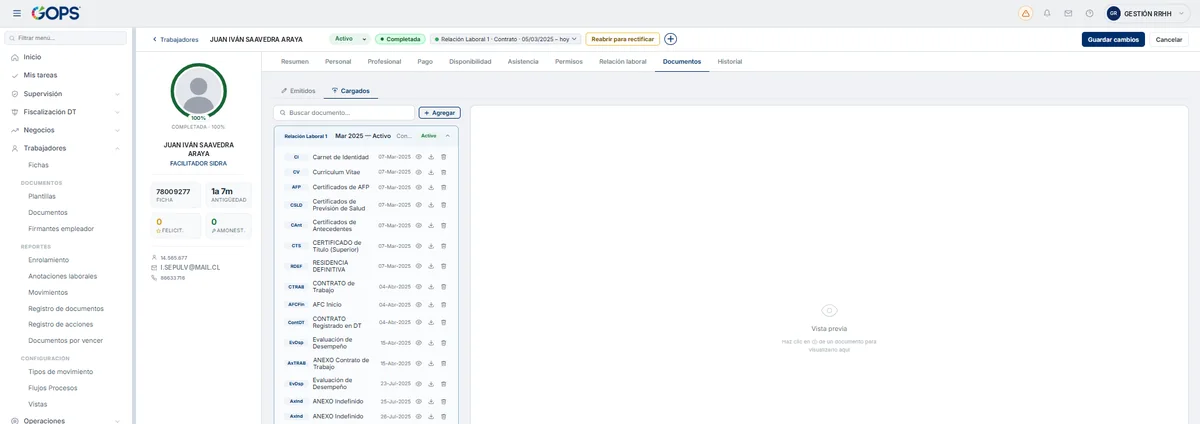Download the Certificados de AFP document
Viewport: 1200px width, 424px height.
pyautogui.click(x=431, y=187)
